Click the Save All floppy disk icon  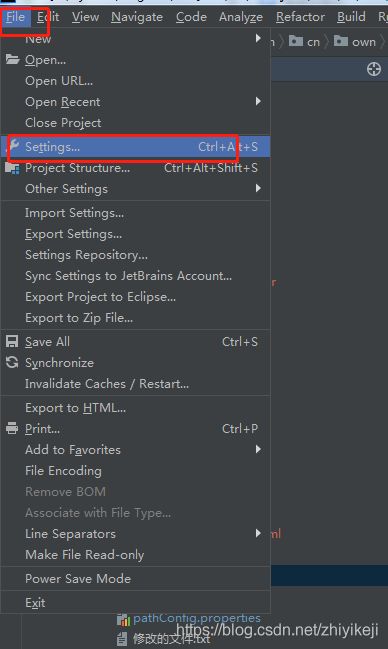12,341
